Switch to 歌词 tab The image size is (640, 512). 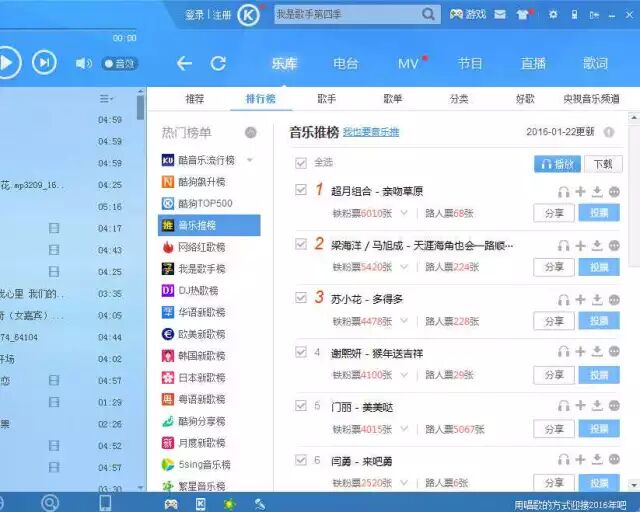point(595,64)
